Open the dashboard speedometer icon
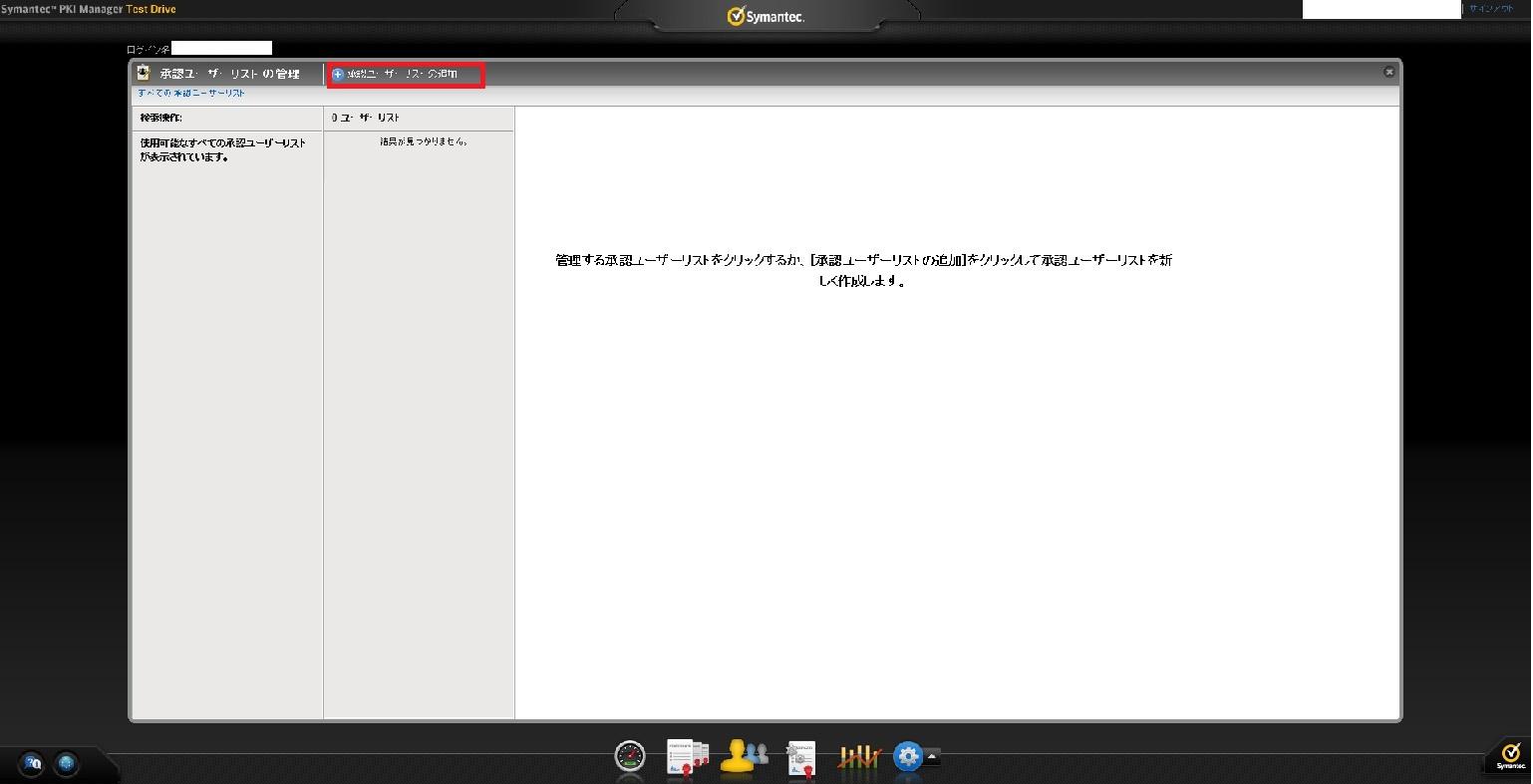Viewport: 1533px width, 784px height. (630, 757)
